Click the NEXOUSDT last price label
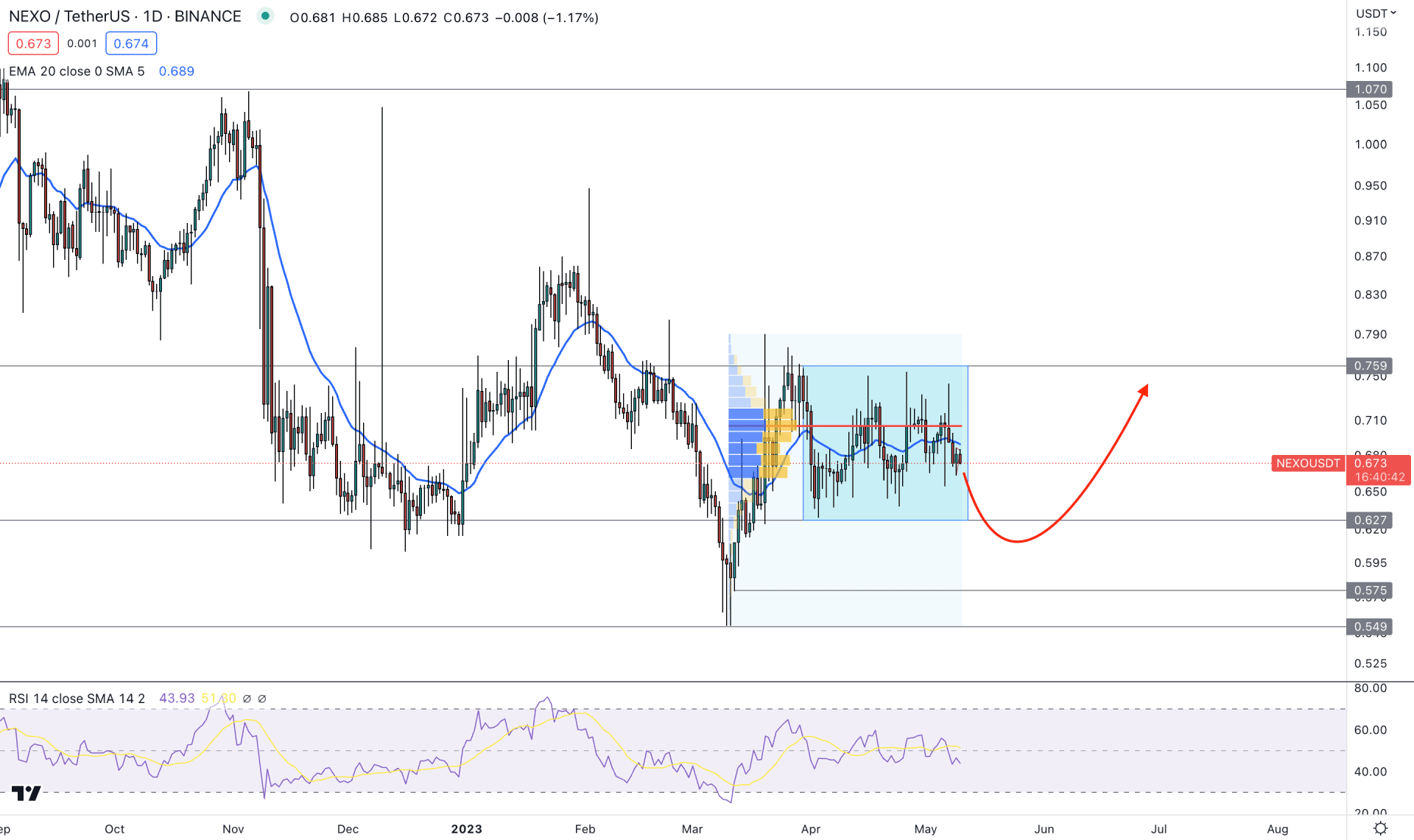The image size is (1414, 840). point(1308,463)
